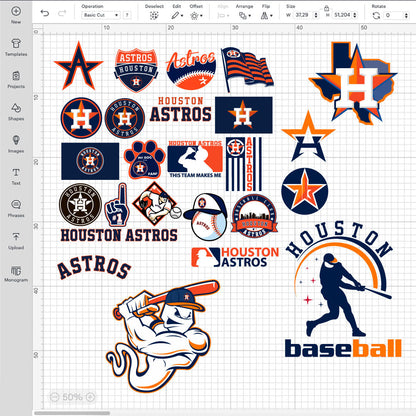
Task: Open the Phrases panel
Action: click(16, 209)
